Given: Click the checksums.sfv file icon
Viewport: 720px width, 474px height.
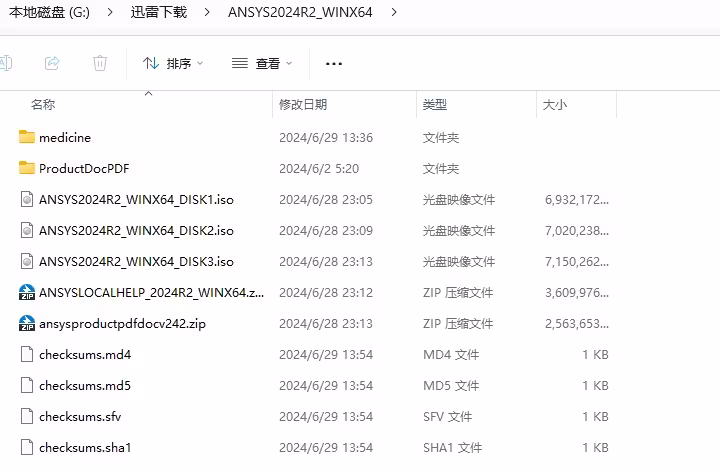Looking at the screenshot, I should [27, 416].
